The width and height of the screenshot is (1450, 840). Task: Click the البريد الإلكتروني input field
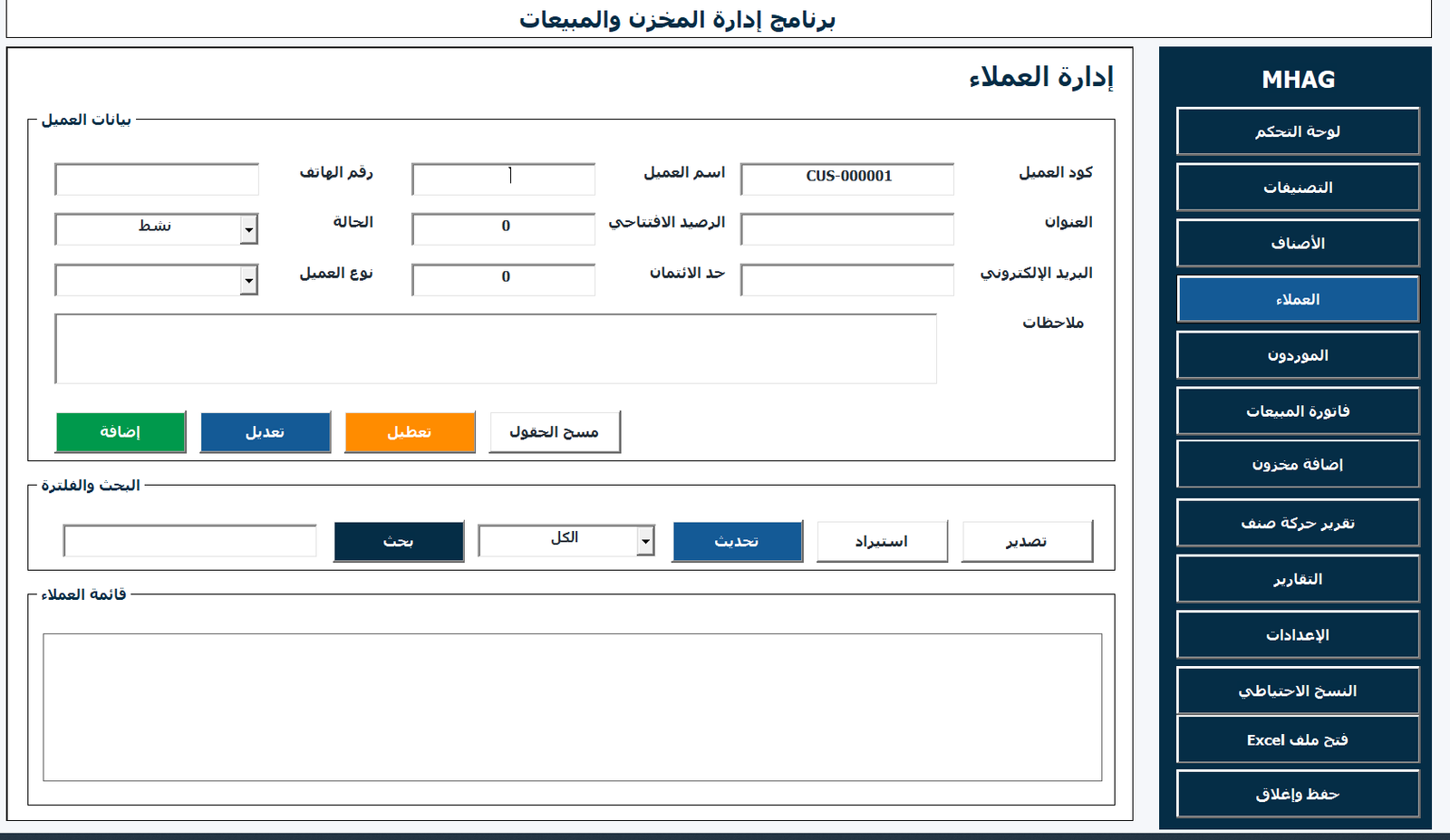[847, 279]
